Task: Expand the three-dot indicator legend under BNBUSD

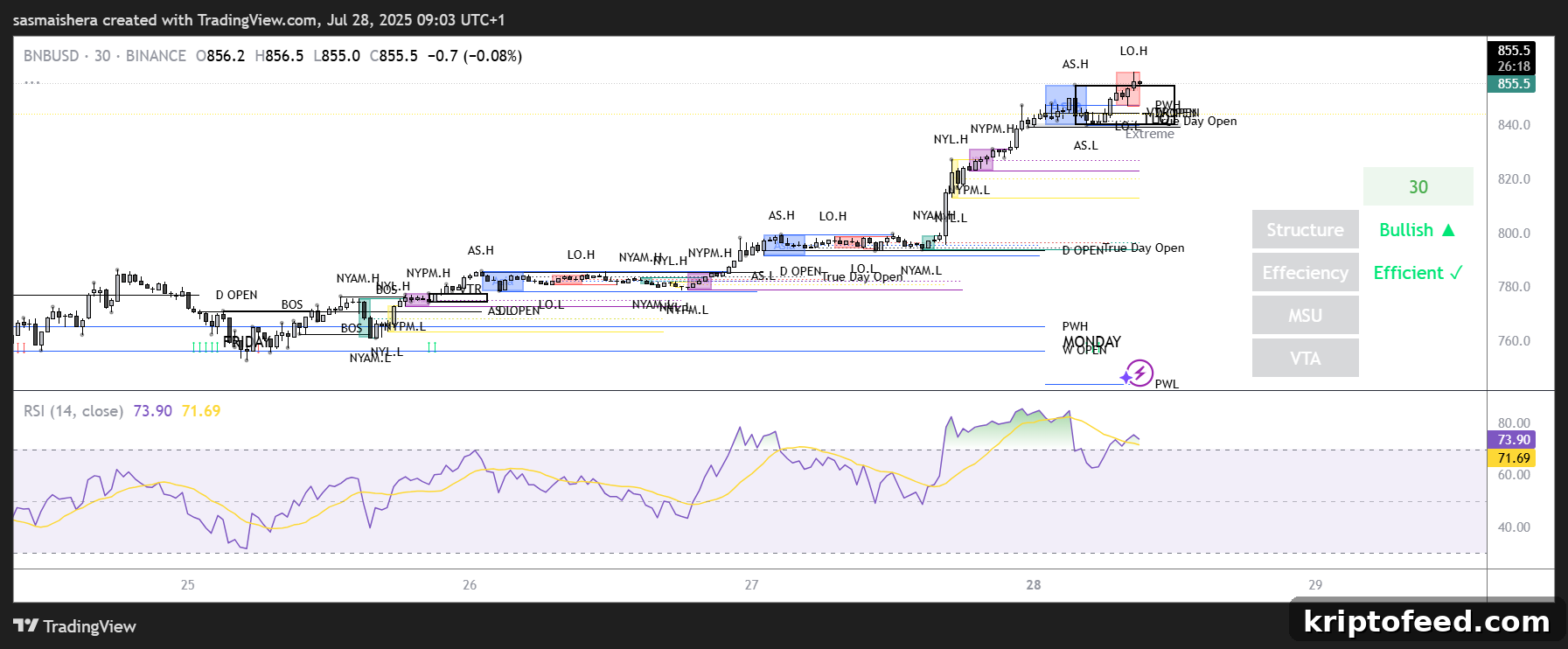Action: pos(32,82)
